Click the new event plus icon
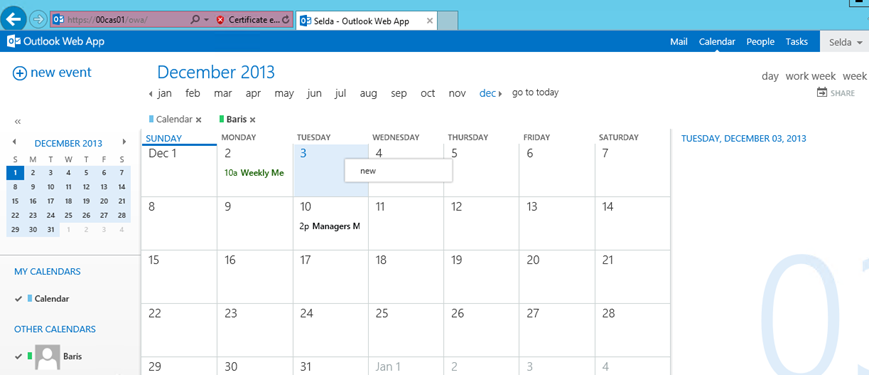 [x=19, y=73]
